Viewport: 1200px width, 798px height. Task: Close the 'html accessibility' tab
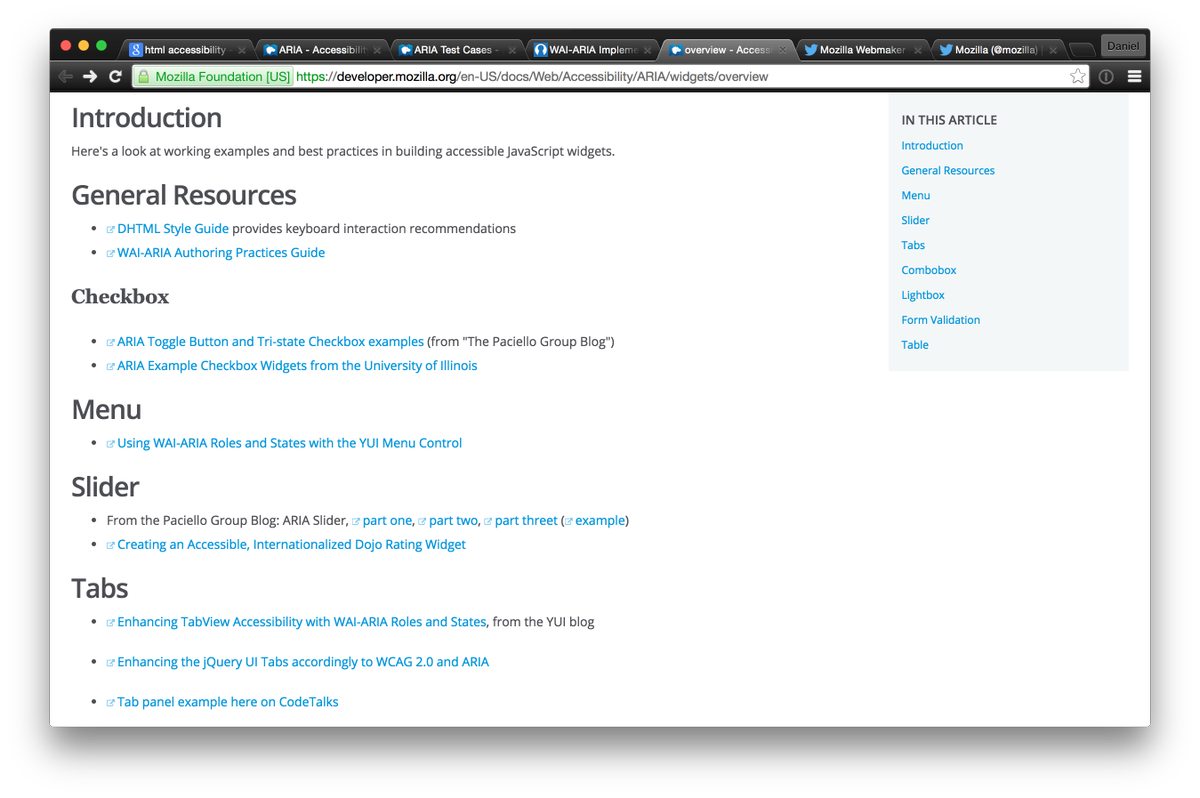242,50
